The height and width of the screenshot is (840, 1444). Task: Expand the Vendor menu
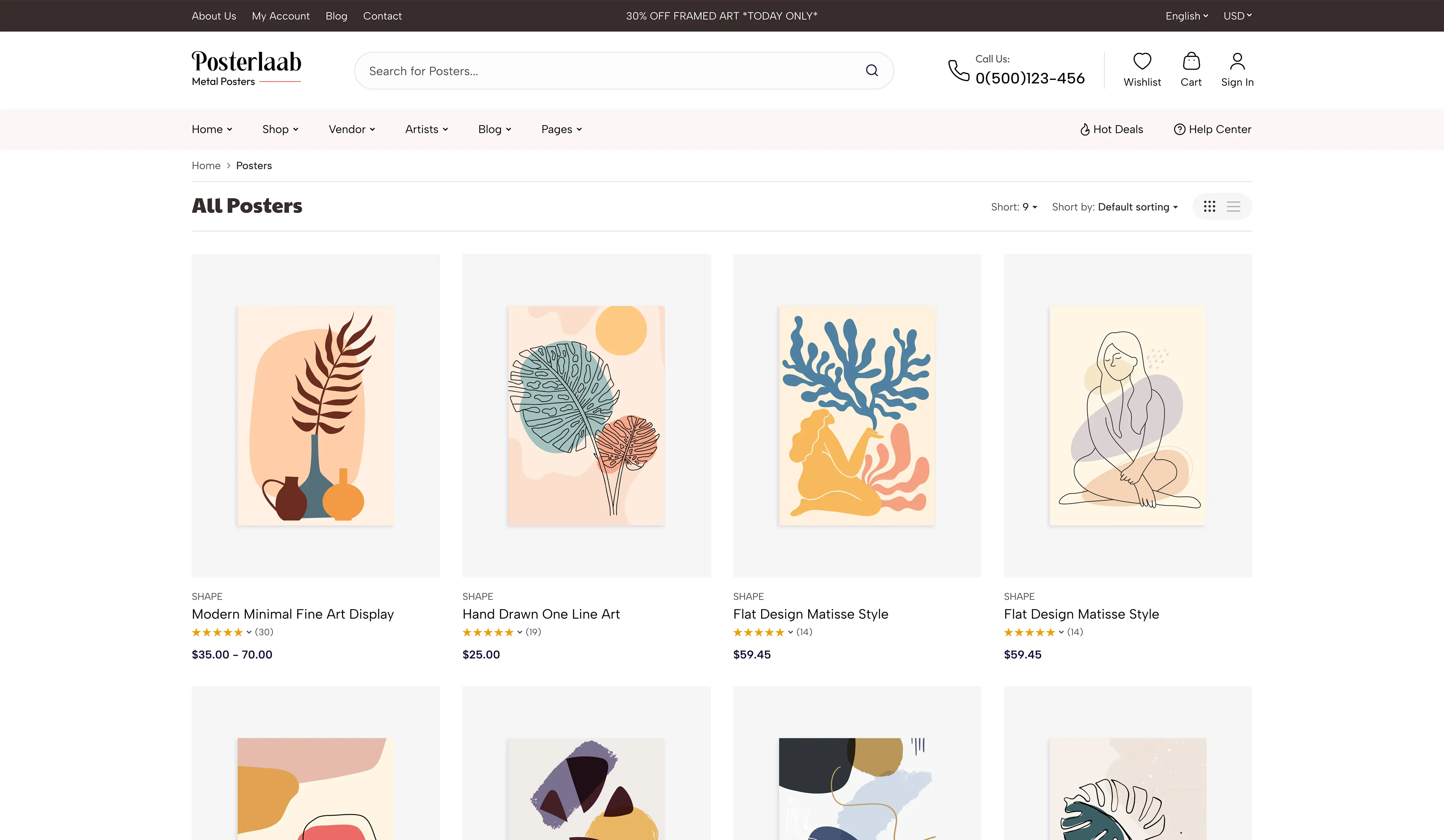point(352,130)
